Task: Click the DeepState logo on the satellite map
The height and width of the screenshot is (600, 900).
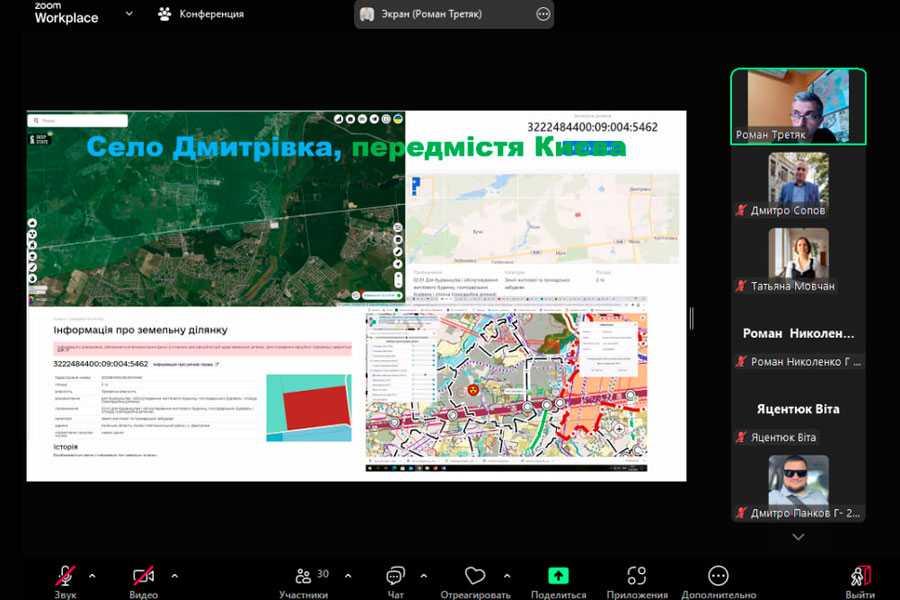Action: pyautogui.click(x=40, y=138)
